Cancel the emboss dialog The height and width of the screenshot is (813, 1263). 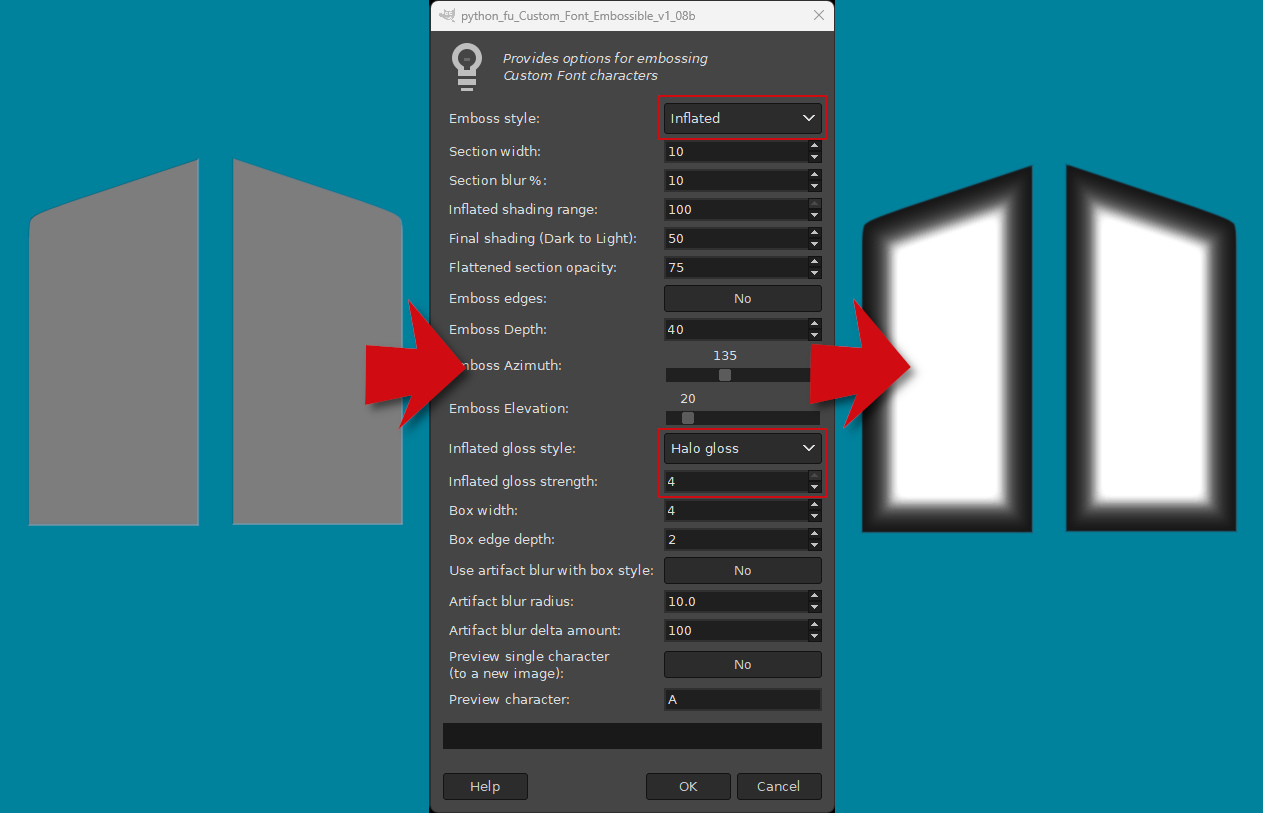[779, 786]
